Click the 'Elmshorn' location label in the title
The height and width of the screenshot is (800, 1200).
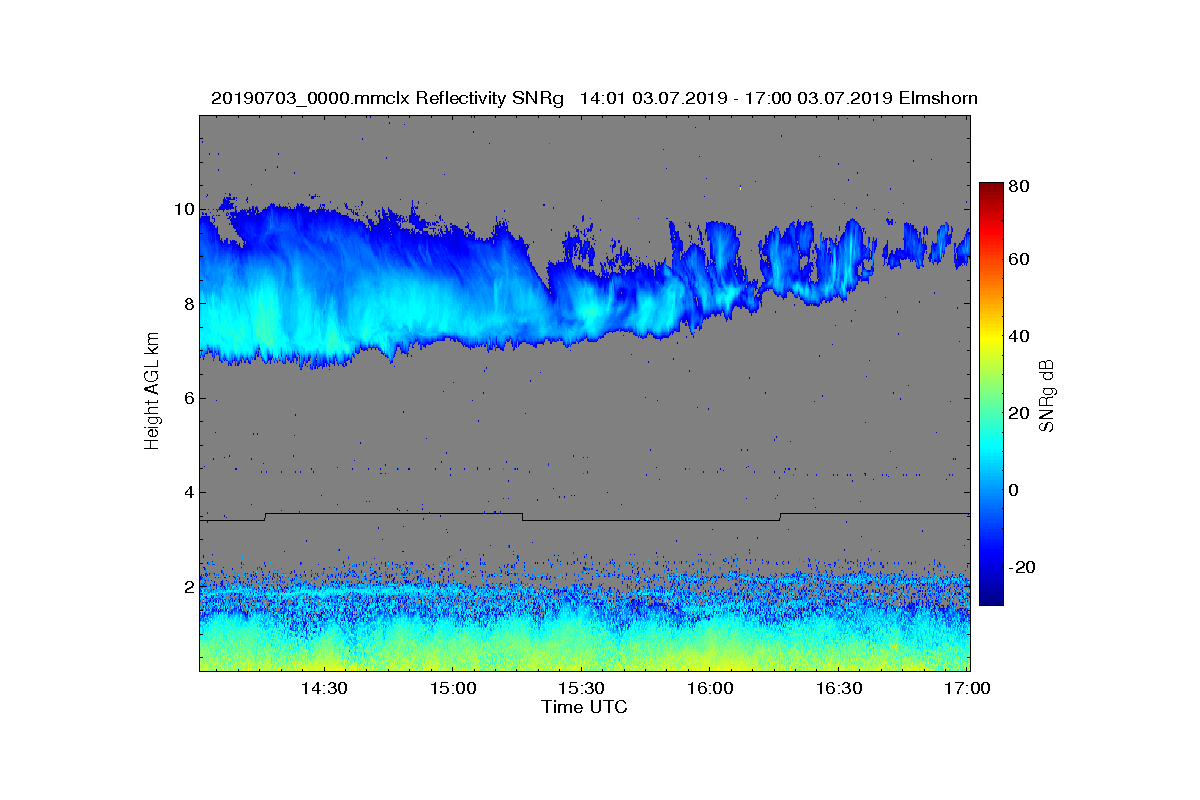(x=938, y=98)
